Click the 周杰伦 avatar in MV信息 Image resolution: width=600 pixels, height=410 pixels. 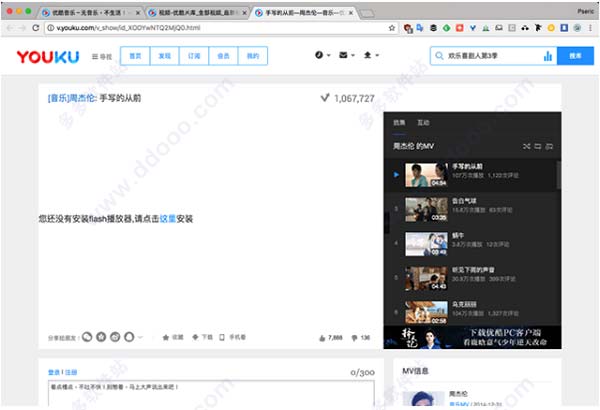point(423,399)
